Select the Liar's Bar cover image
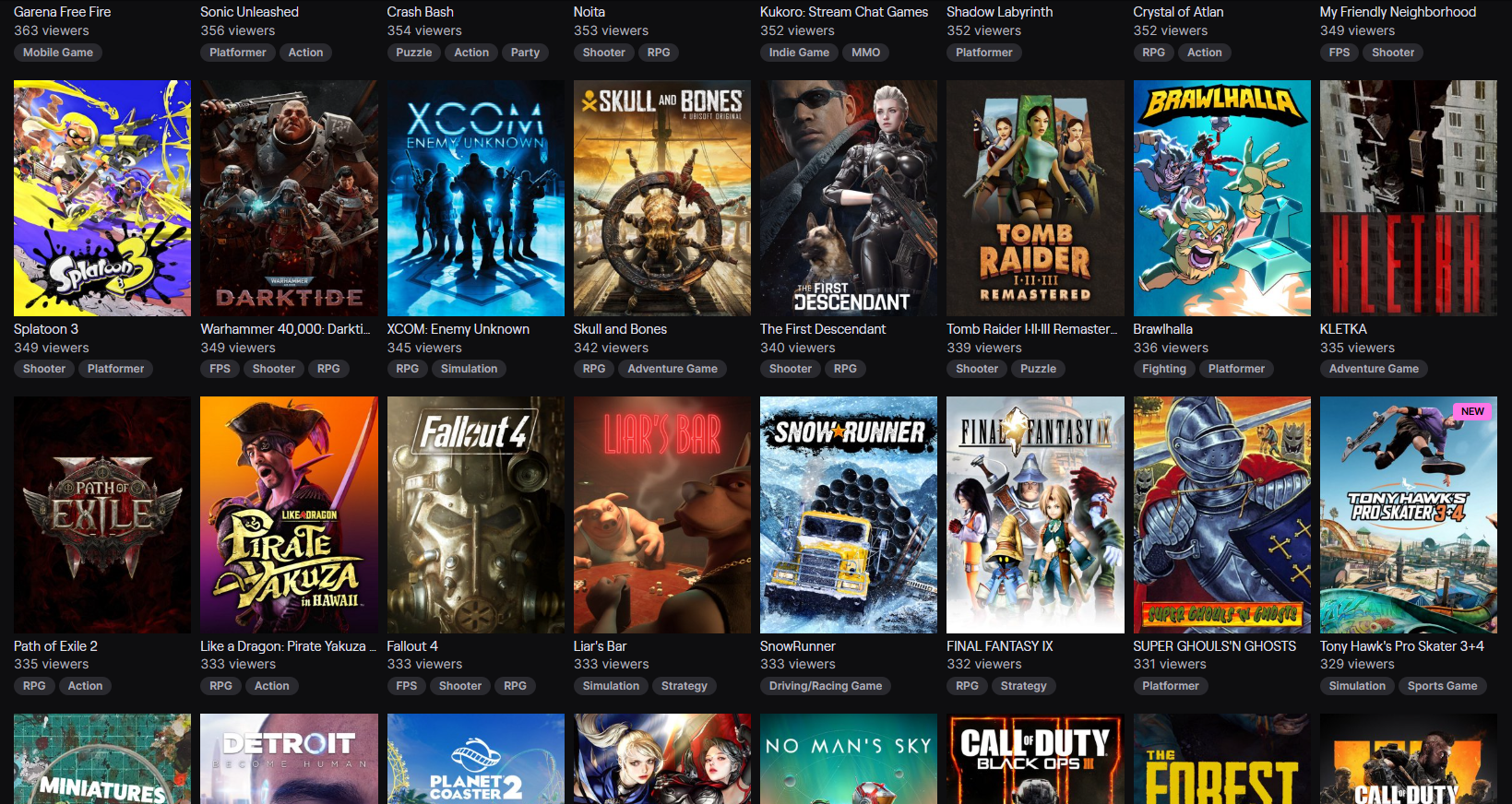 pos(662,514)
